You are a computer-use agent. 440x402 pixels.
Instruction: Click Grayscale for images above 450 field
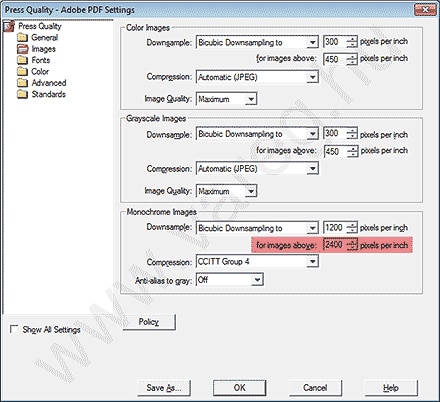[x=335, y=151]
